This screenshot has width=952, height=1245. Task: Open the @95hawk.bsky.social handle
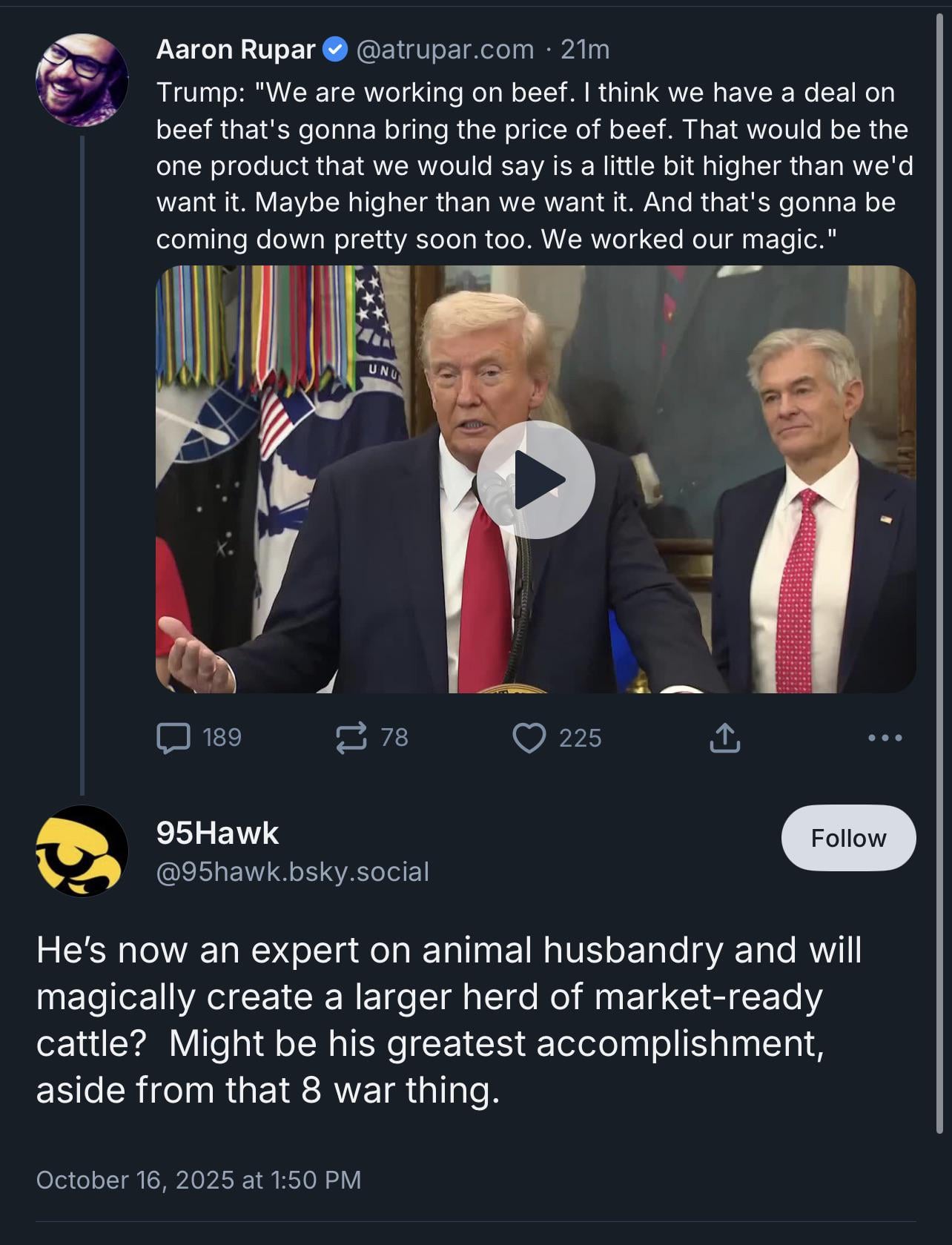tap(292, 872)
